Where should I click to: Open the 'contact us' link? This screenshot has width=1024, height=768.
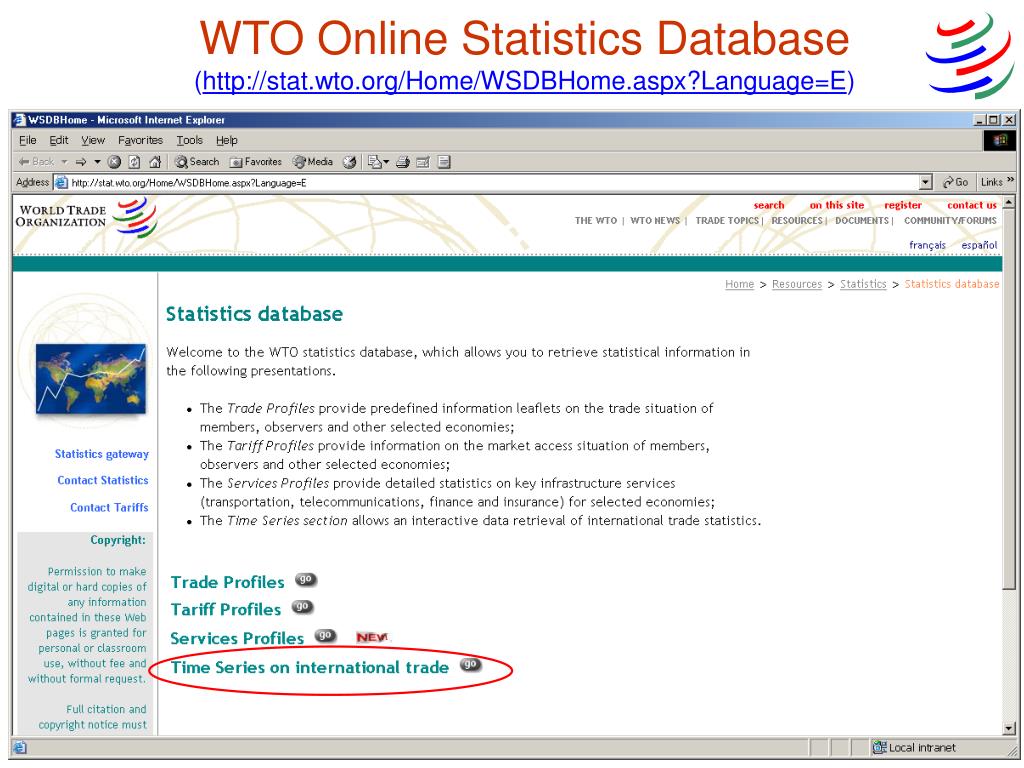(972, 205)
